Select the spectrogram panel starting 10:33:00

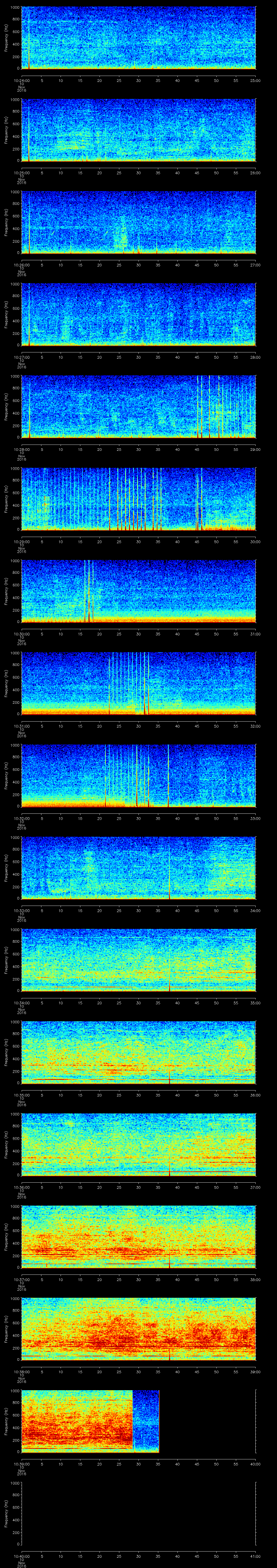tap(138, 868)
